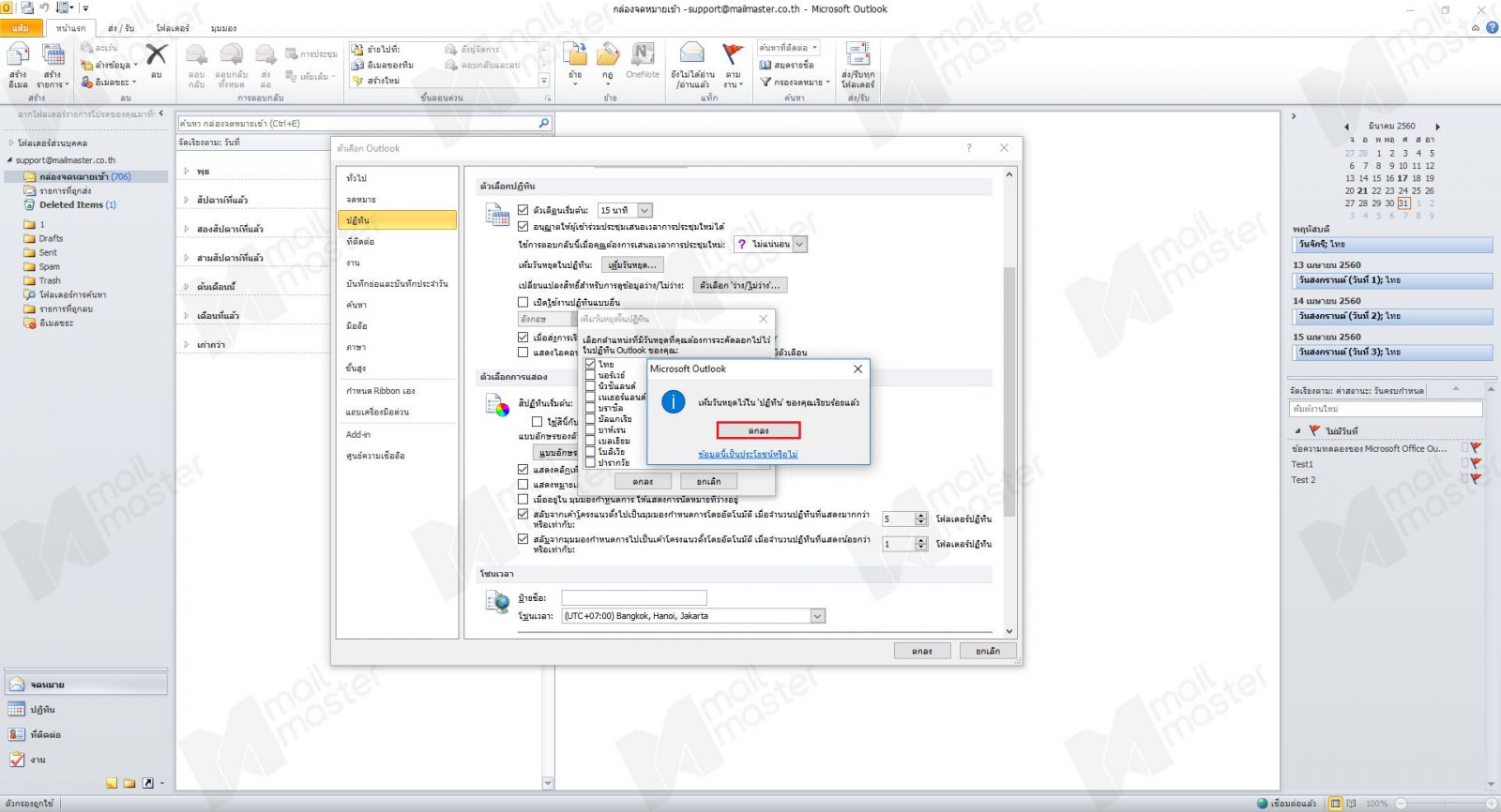Viewport: 1501px width, 812px height.
Task: Select ที่ติดต่อ category in Outlook options
Action: point(397,241)
